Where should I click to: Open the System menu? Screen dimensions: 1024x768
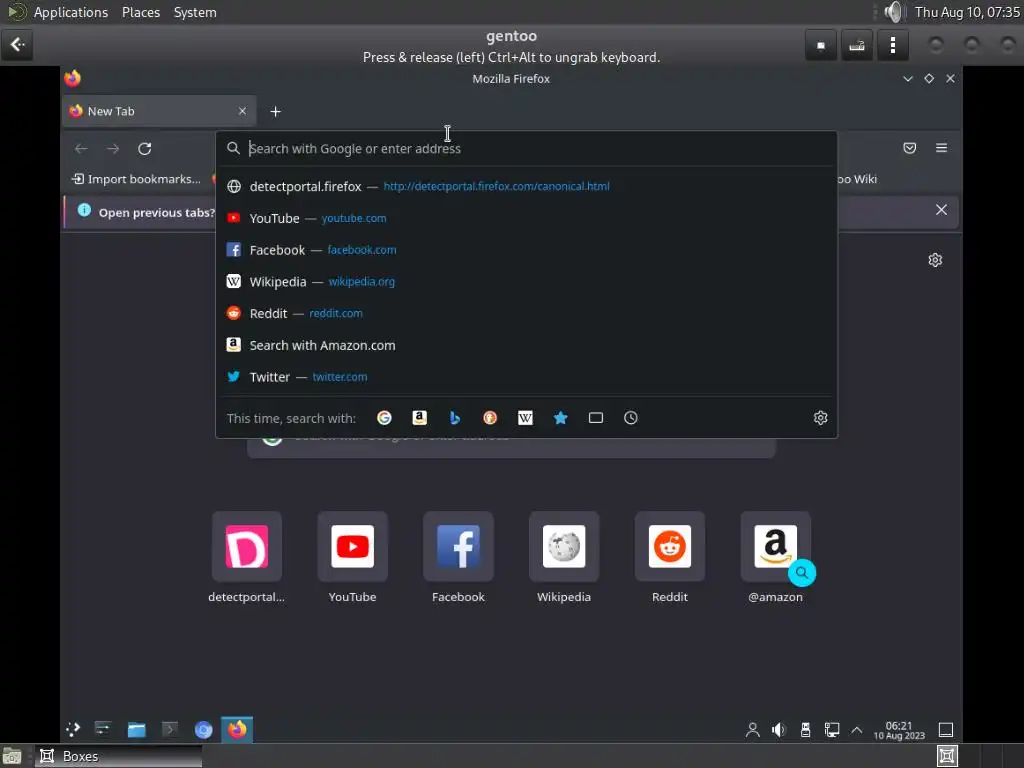coord(195,12)
